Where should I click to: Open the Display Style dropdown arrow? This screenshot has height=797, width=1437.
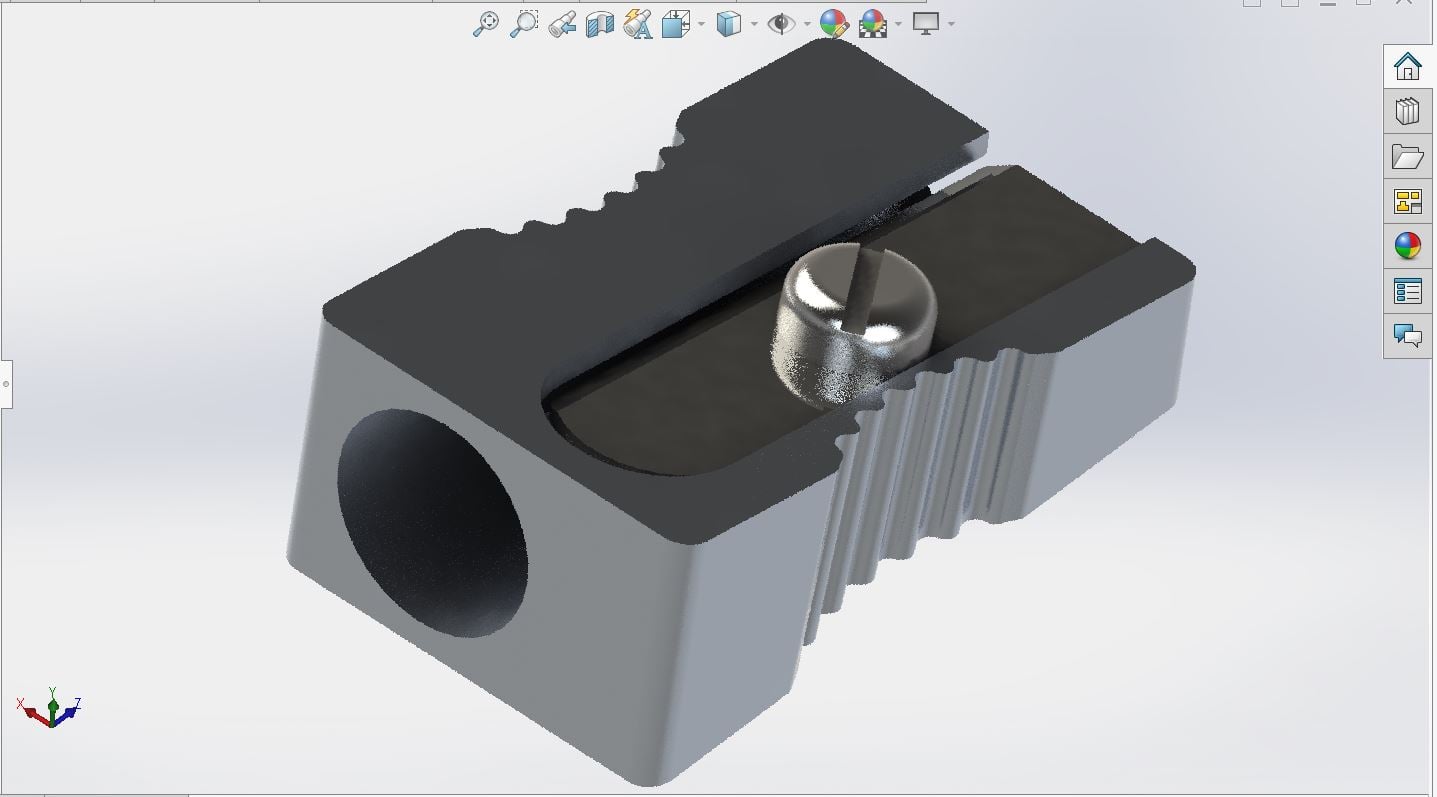point(754,24)
